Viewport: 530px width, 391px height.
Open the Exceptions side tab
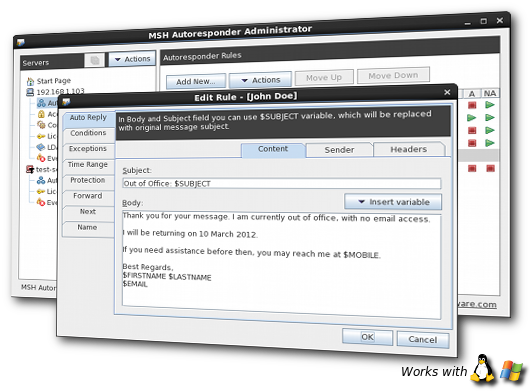(x=88, y=149)
